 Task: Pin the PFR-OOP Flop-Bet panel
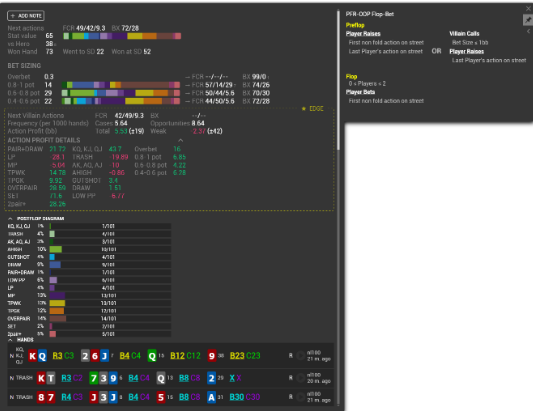click(x=528, y=20)
